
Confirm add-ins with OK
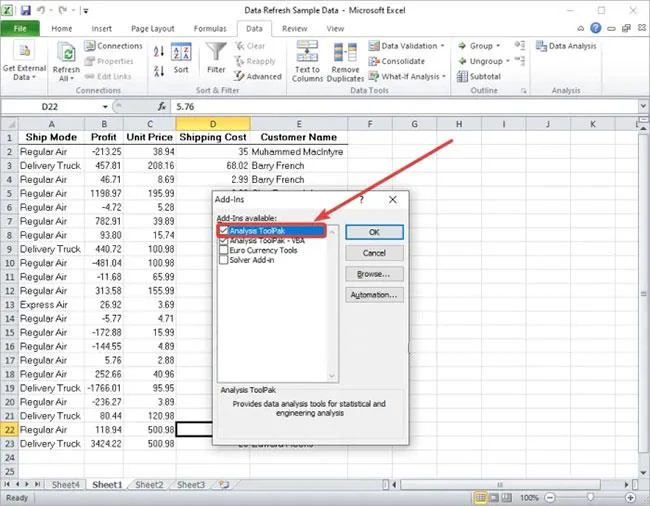[374, 232]
